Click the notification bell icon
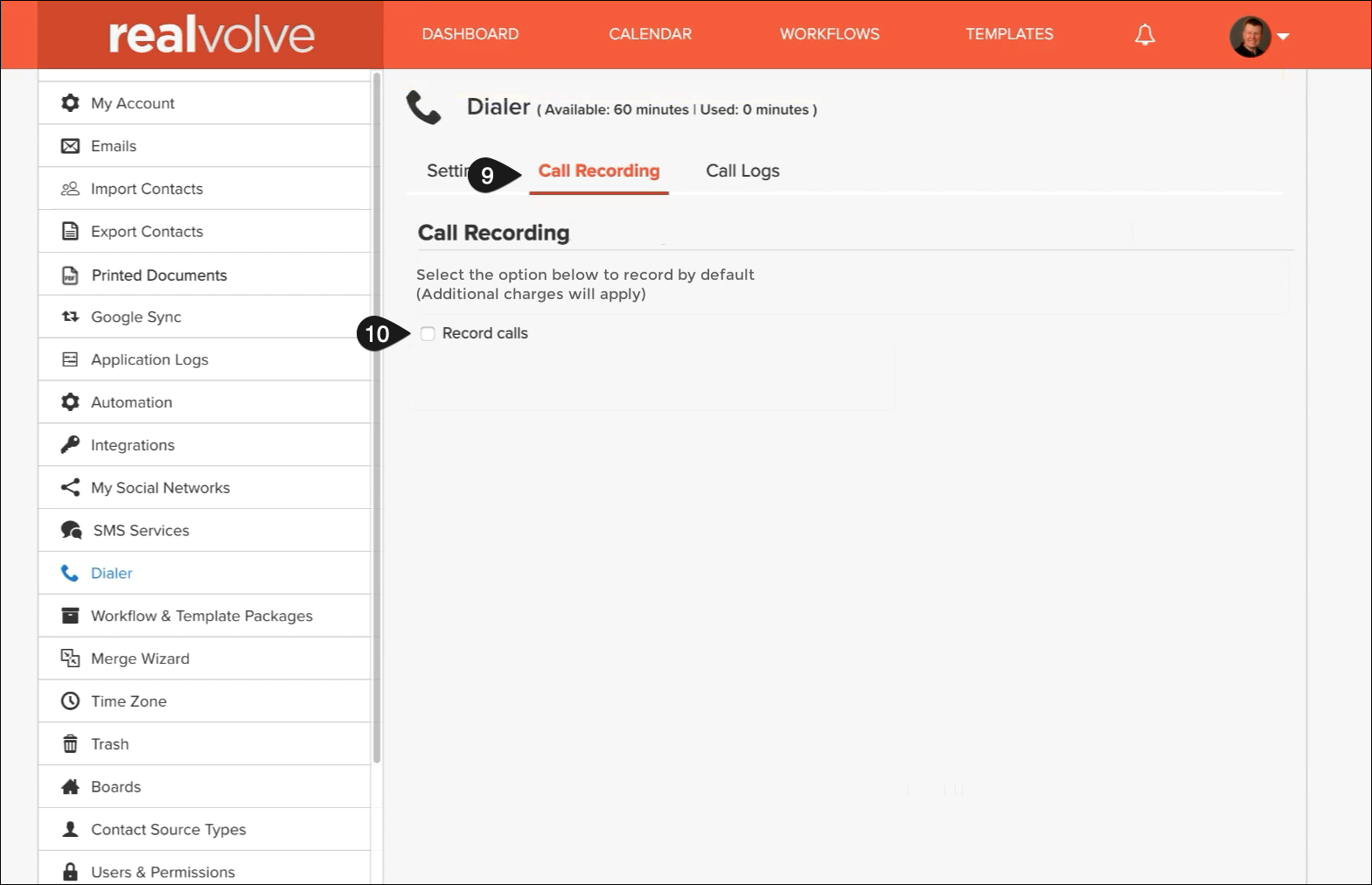Screen dimensions: 1372x885 pos(1145,35)
